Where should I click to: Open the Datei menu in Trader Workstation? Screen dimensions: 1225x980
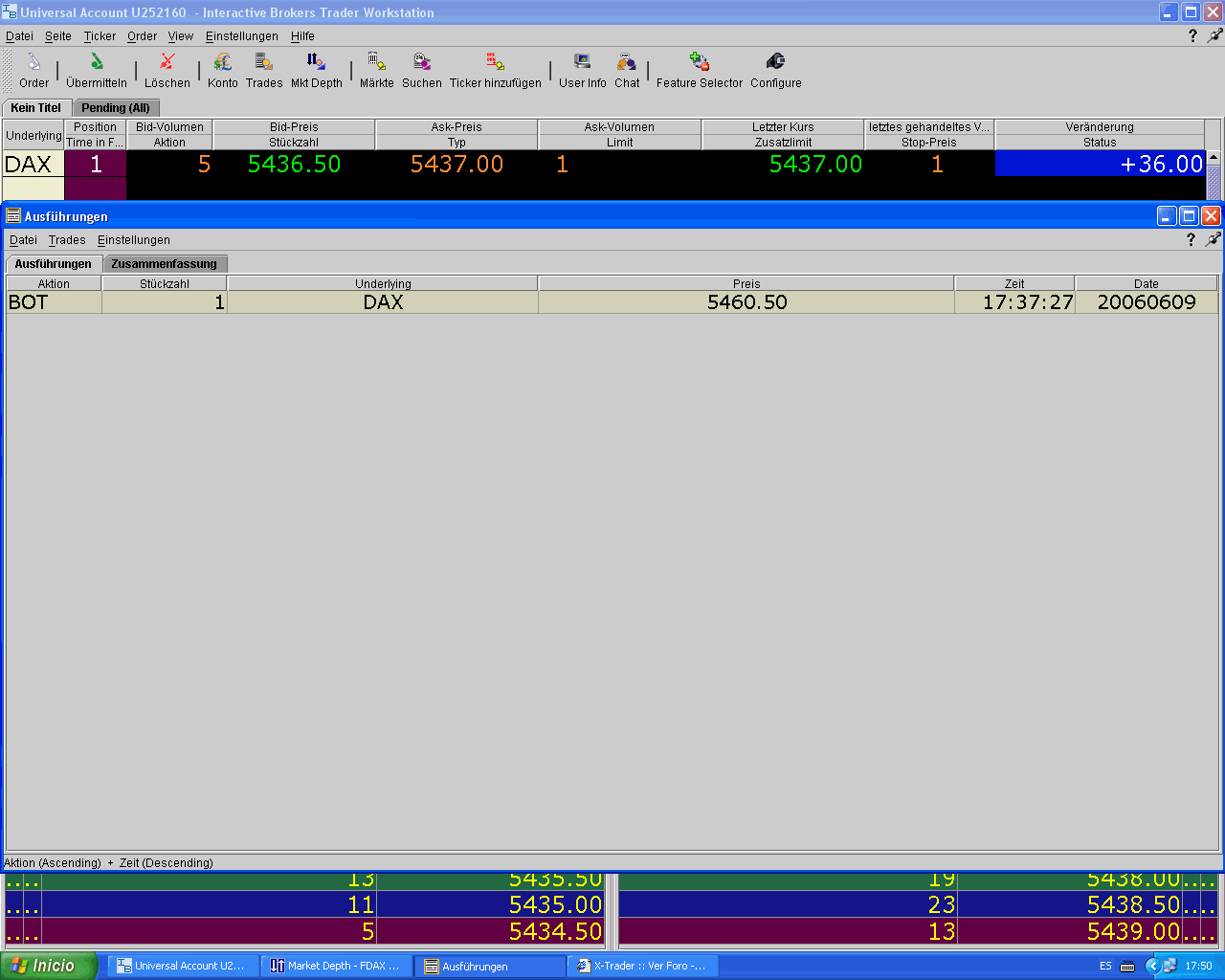point(19,36)
